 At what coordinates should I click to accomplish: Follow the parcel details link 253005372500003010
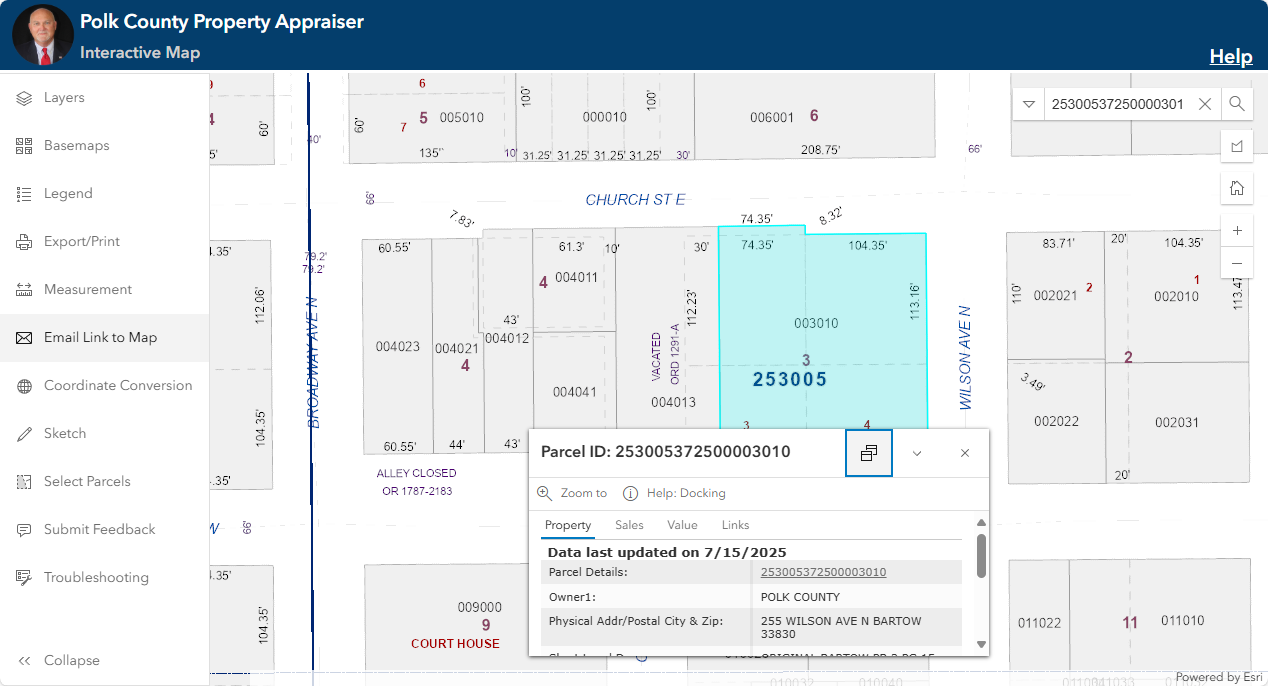coord(825,572)
